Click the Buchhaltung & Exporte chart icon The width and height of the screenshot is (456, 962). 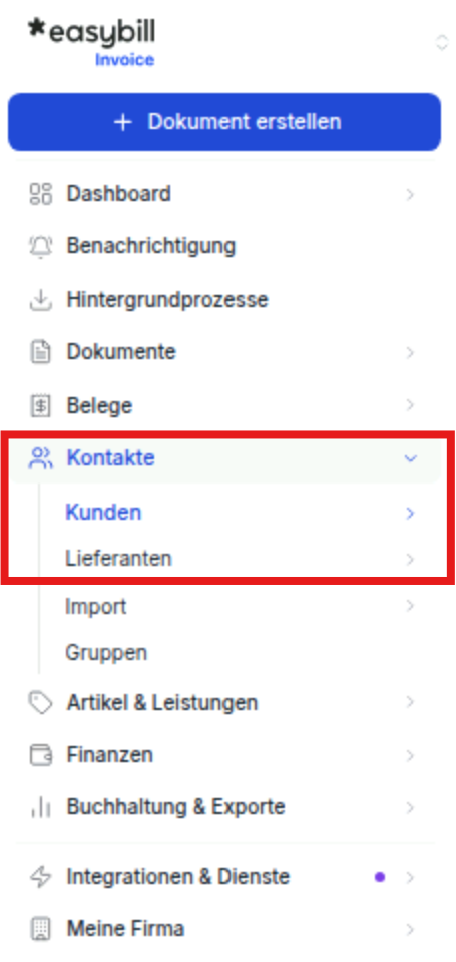(41, 808)
